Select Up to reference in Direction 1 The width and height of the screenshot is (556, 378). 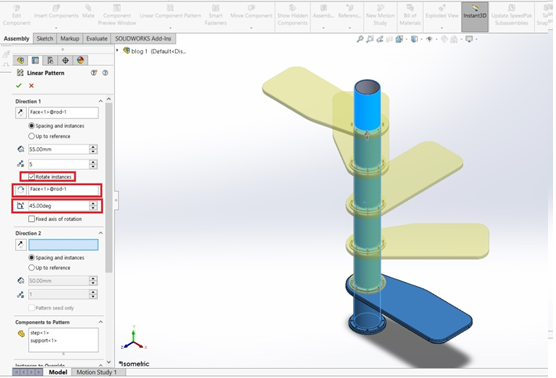(x=32, y=136)
